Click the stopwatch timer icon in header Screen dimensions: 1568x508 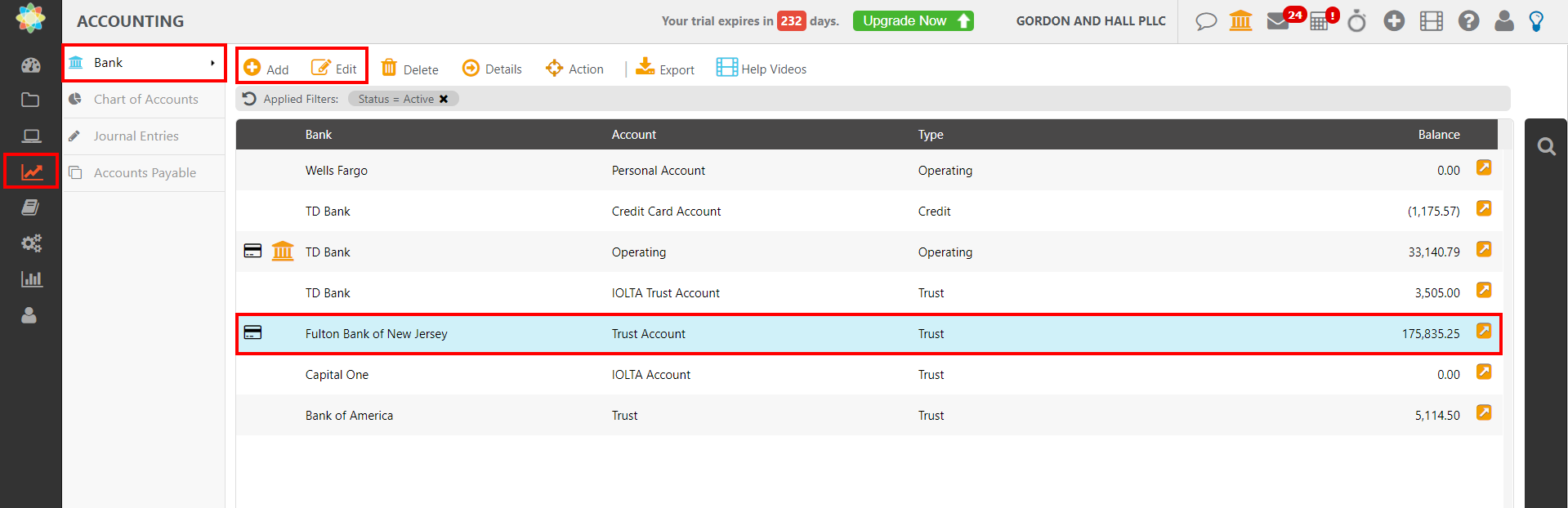(x=1356, y=20)
